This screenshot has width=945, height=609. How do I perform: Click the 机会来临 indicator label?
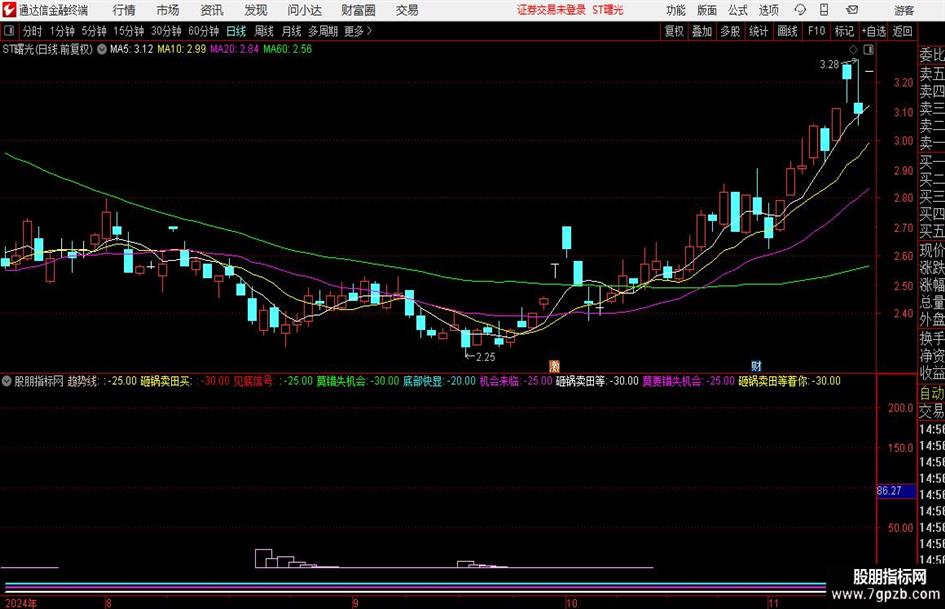tap(500, 381)
